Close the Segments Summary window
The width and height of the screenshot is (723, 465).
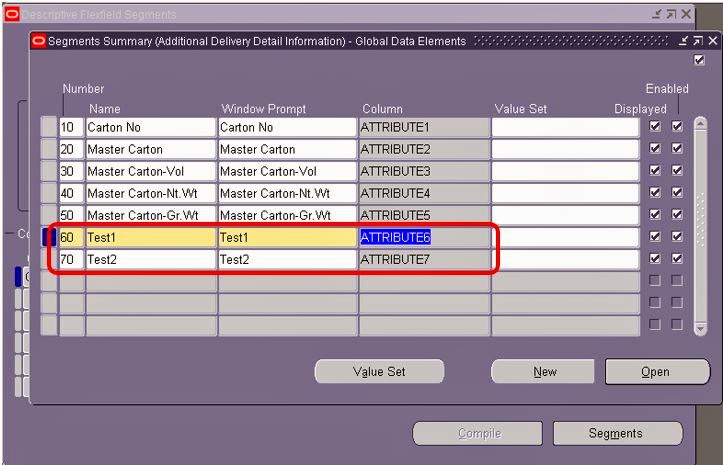(712, 41)
